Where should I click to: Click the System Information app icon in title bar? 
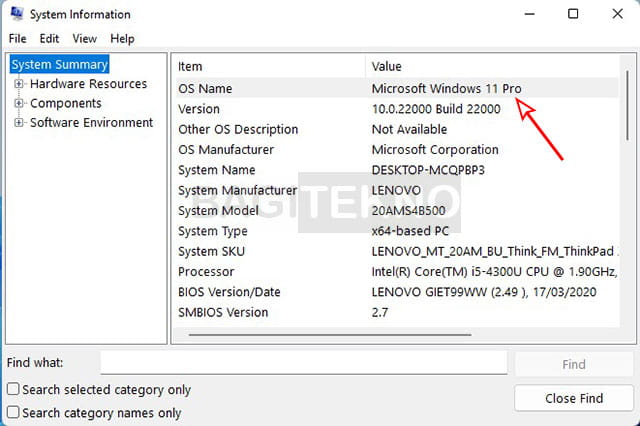coord(15,15)
